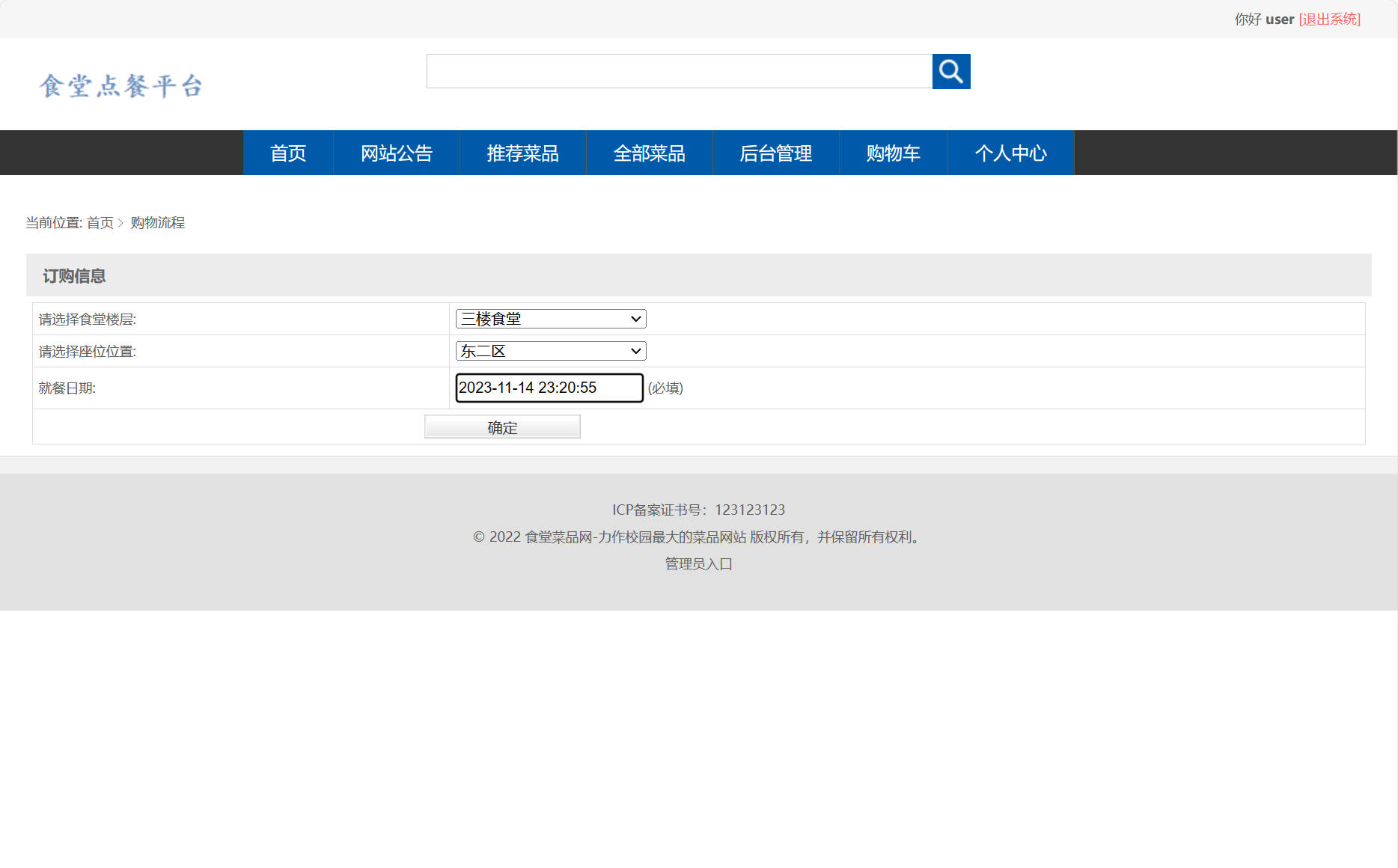The height and width of the screenshot is (868, 1398).
Task: Change the seat position selection
Action: (x=550, y=351)
